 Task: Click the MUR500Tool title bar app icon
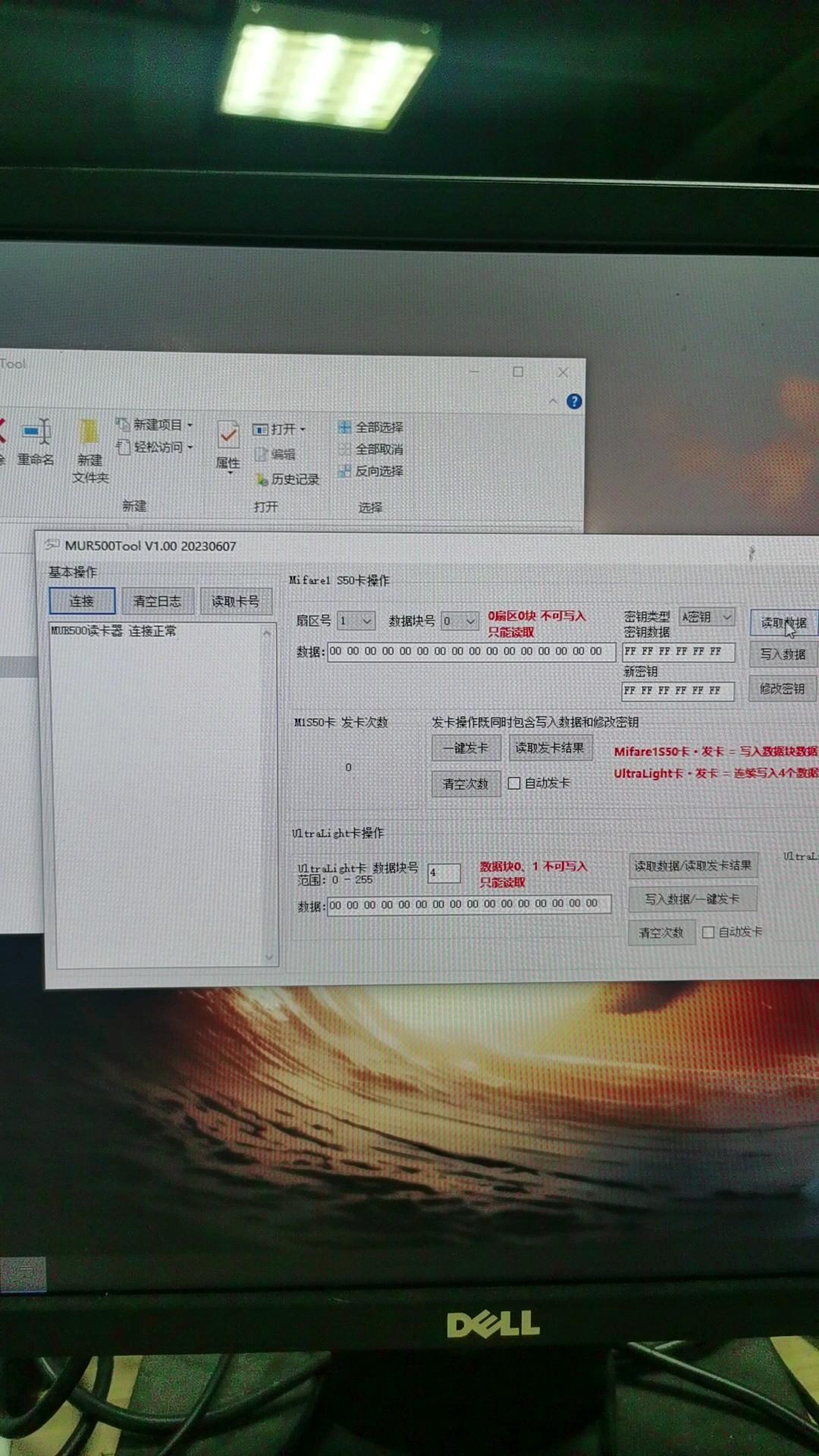[52, 545]
